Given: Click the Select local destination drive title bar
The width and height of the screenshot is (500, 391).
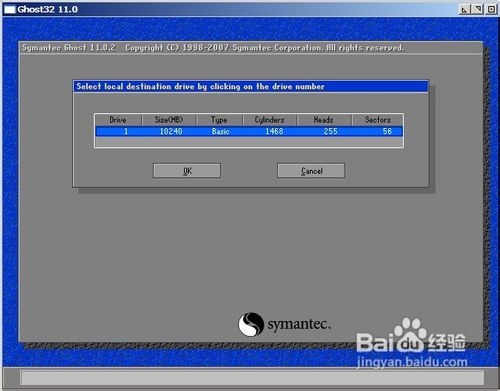Looking at the screenshot, I should (x=250, y=87).
